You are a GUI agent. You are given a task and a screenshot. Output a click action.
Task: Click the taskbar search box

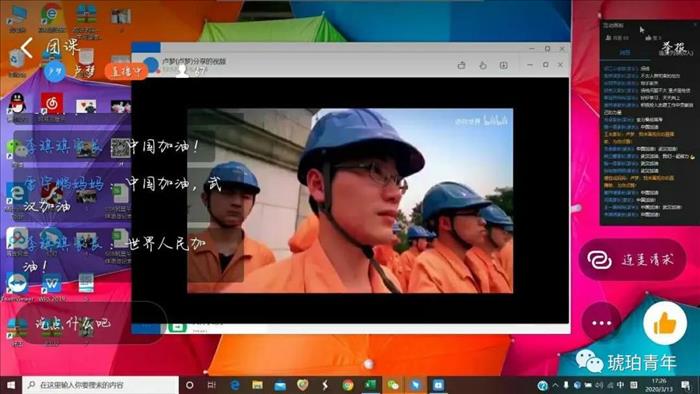point(100,385)
